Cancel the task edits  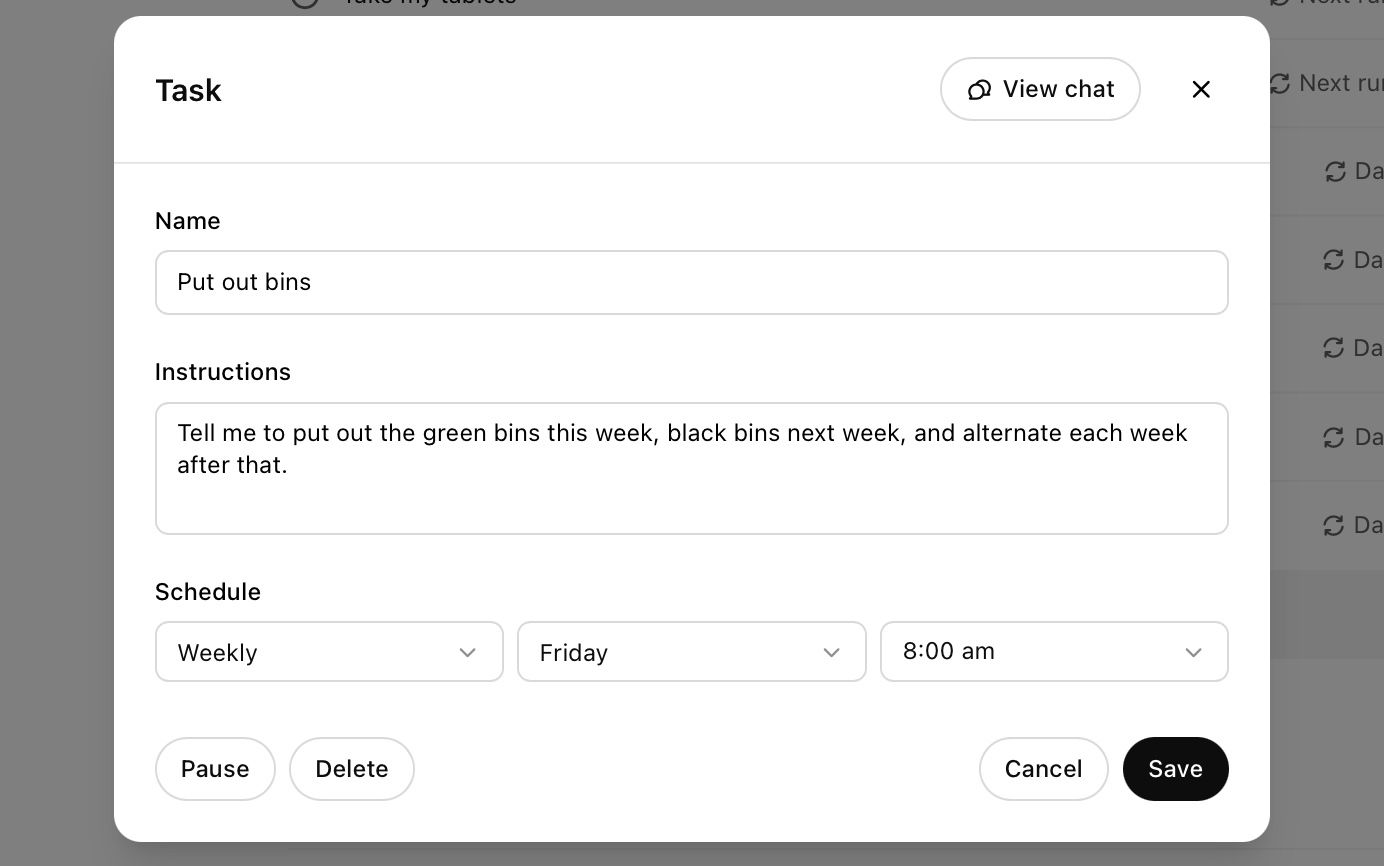coord(1043,769)
